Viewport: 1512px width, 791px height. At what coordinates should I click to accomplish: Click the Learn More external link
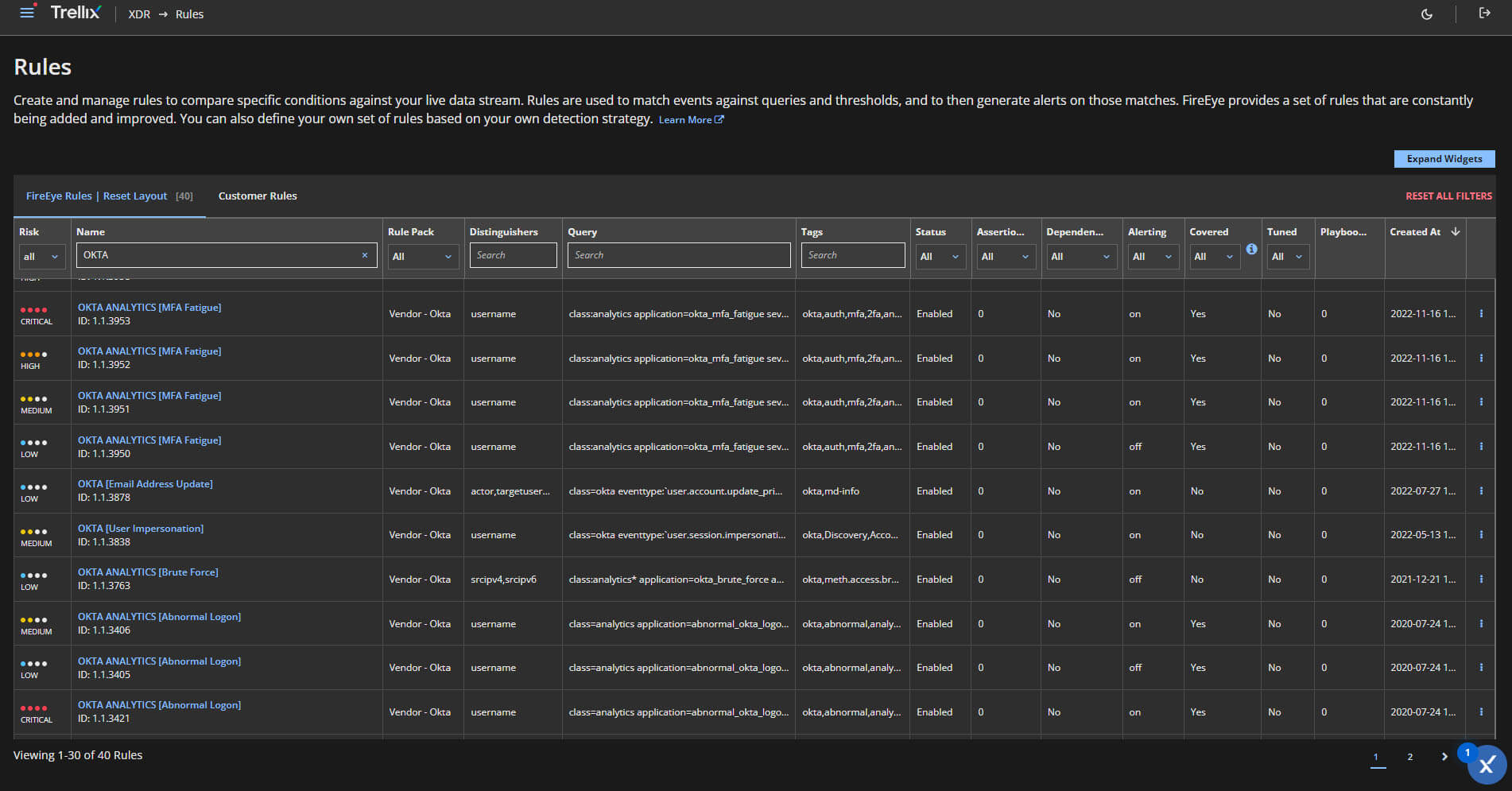click(691, 120)
